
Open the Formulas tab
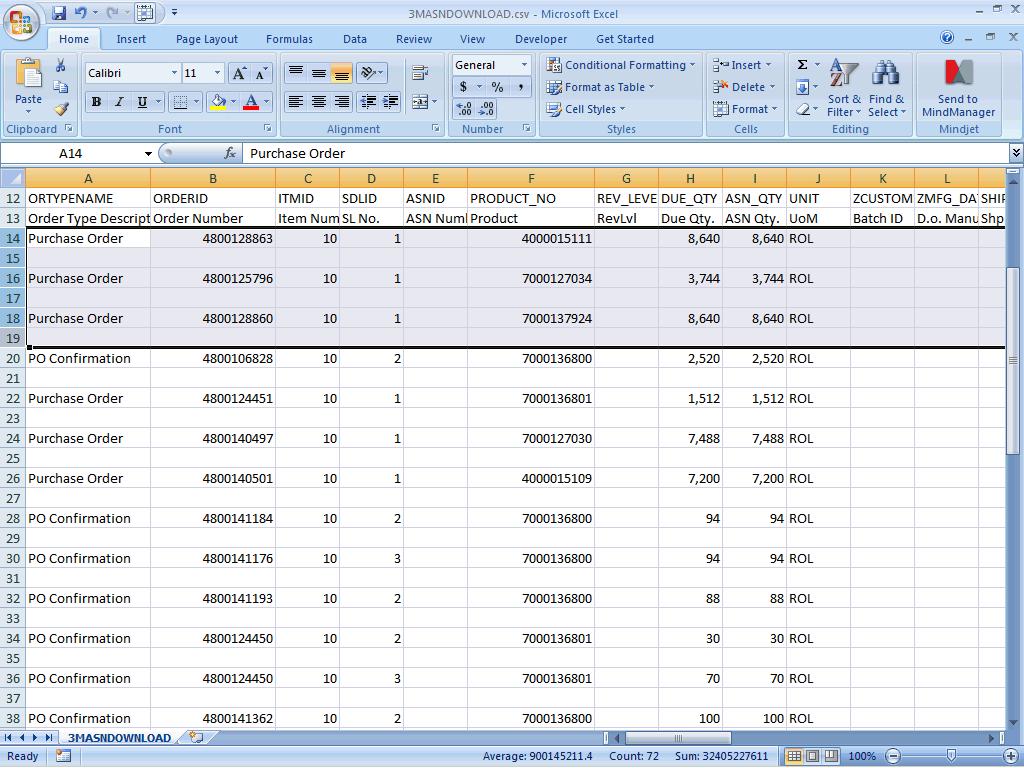[289, 39]
